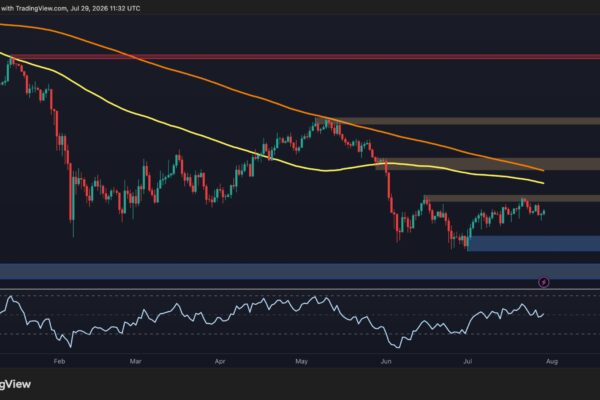Click the purple lightning bolt event icon

[544, 282]
